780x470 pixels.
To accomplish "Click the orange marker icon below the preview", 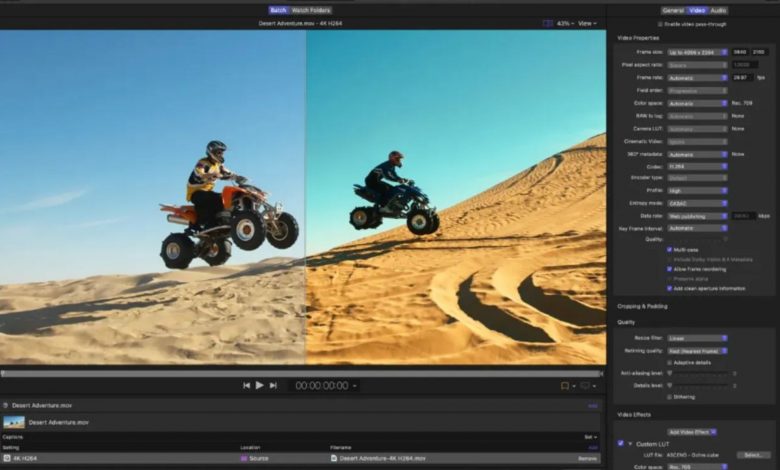I will [x=565, y=385].
